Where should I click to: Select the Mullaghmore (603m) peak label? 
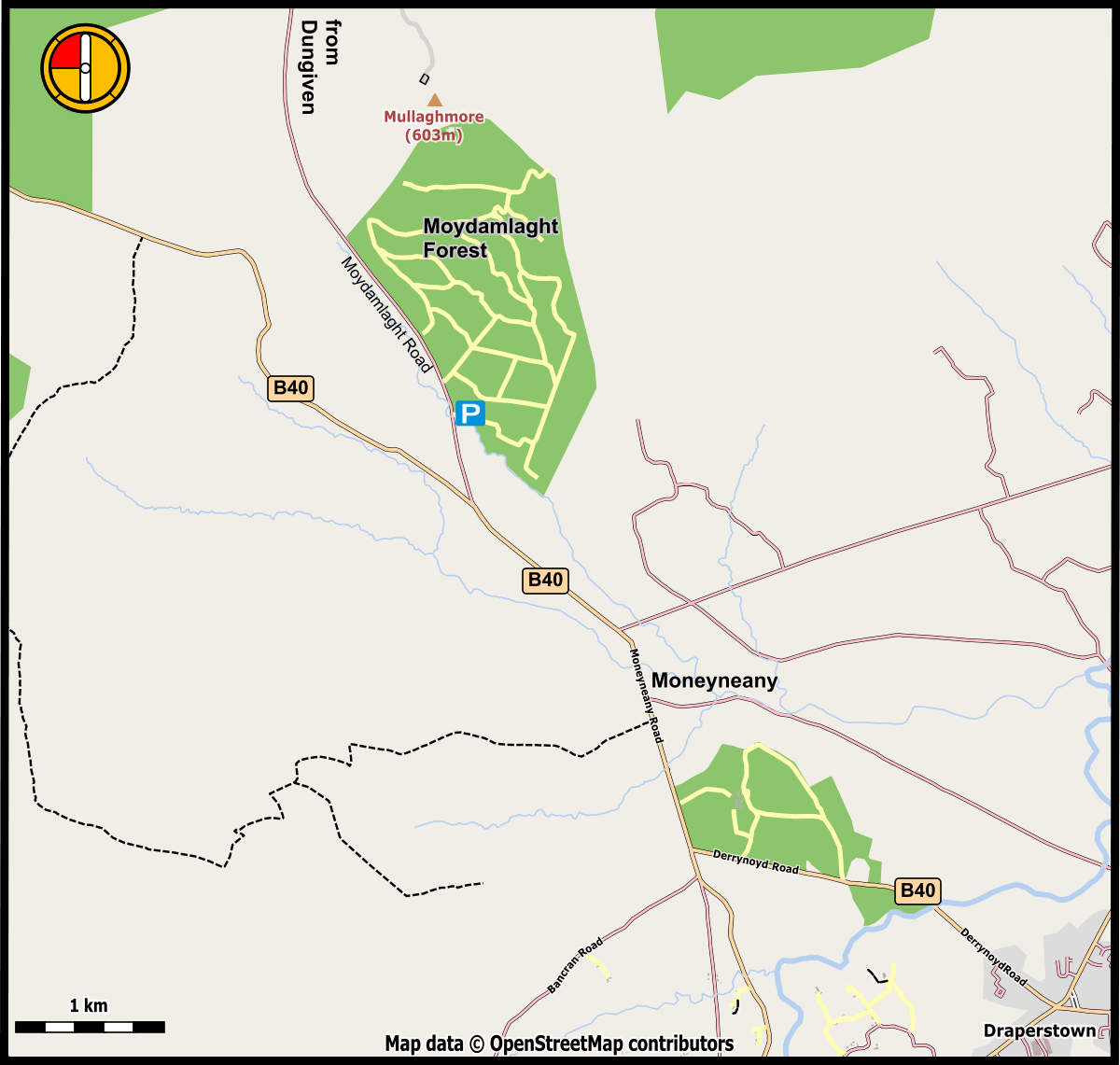coord(434,126)
